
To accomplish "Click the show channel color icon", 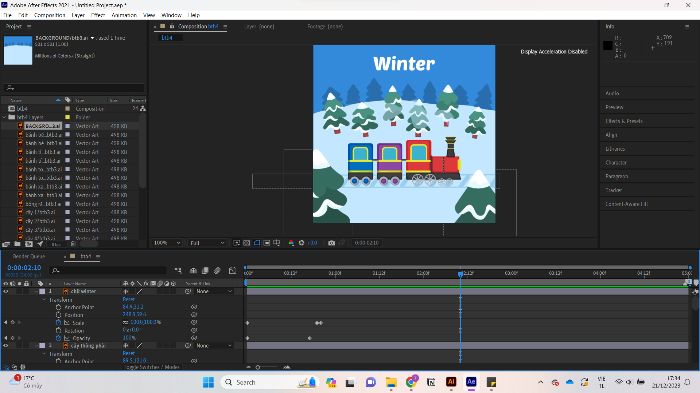I will pyautogui.click(x=291, y=243).
